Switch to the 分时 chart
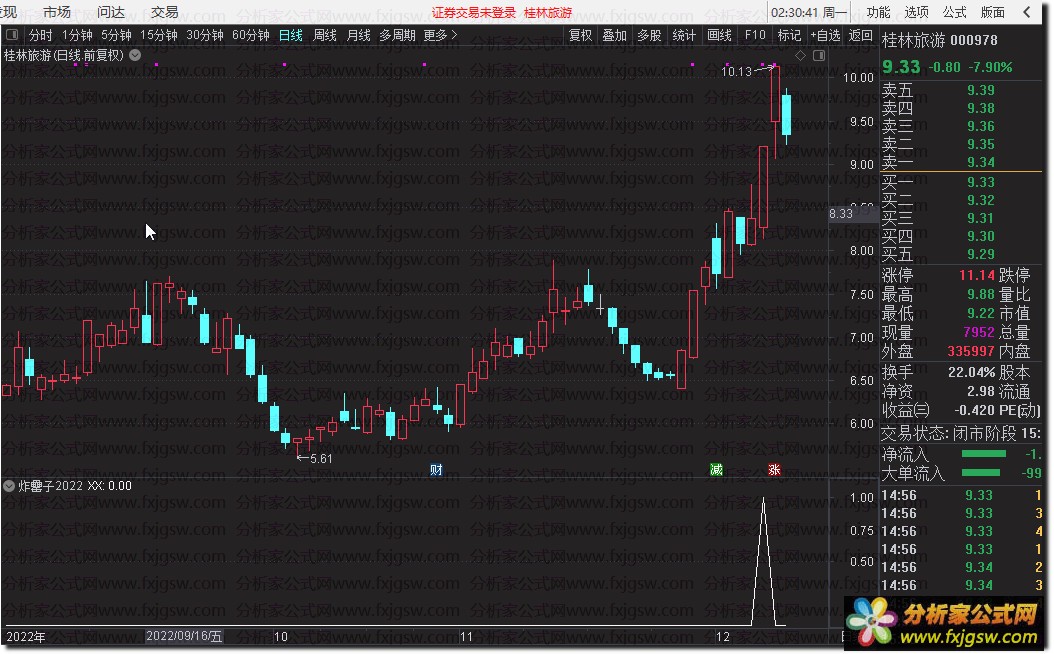Viewport: 1054px width, 654px height. coord(40,35)
